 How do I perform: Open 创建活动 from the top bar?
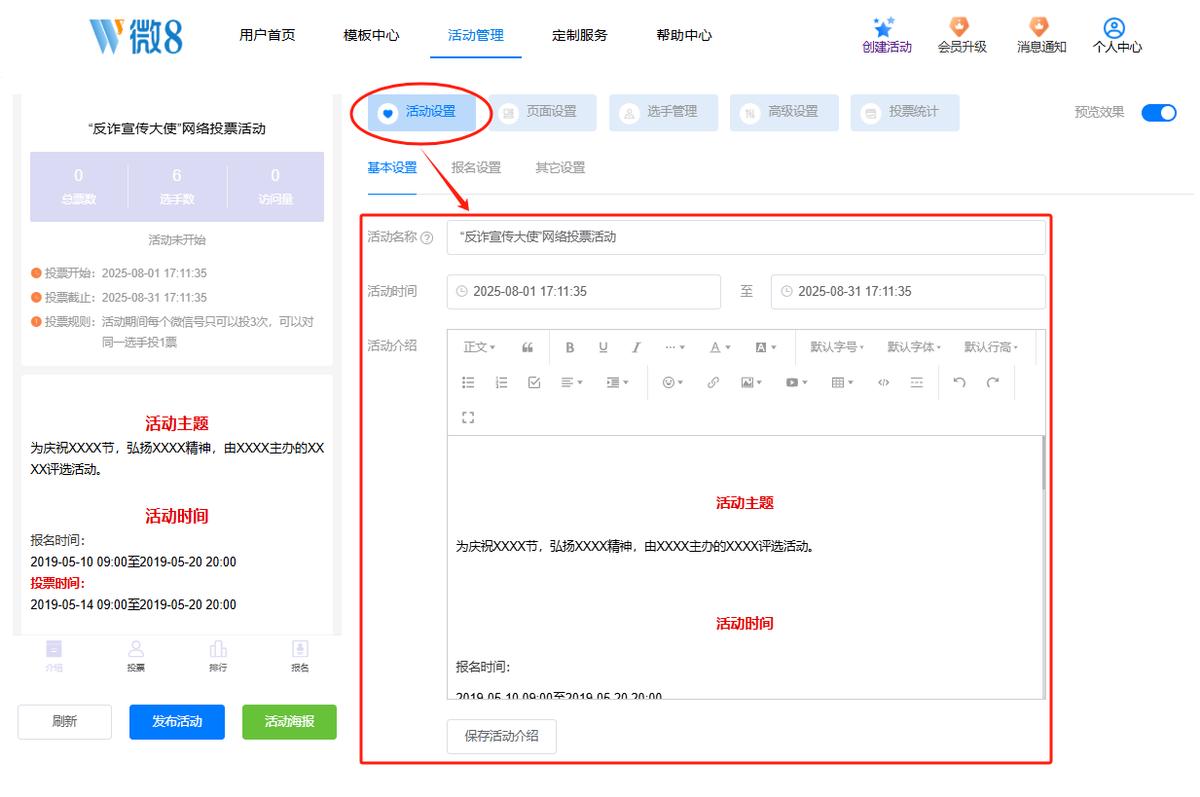click(887, 35)
